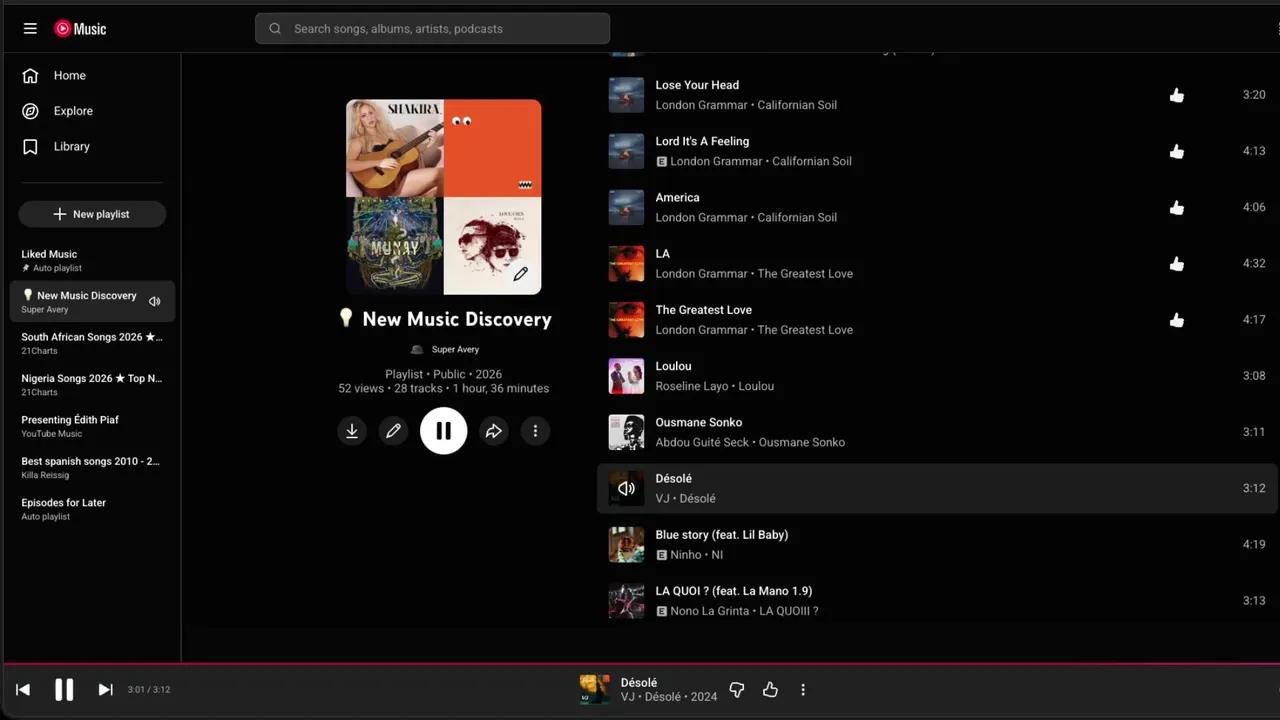The image size is (1280, 720).
Task: Seek on the red progress bar
Action: click(x=640, y=663)
